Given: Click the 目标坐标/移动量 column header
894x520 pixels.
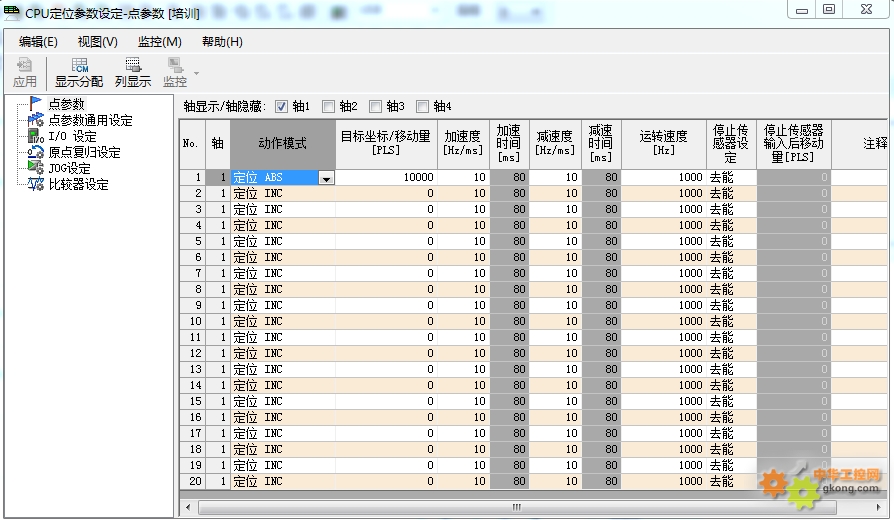Looking at the screenshot, I should pos(386,144).
